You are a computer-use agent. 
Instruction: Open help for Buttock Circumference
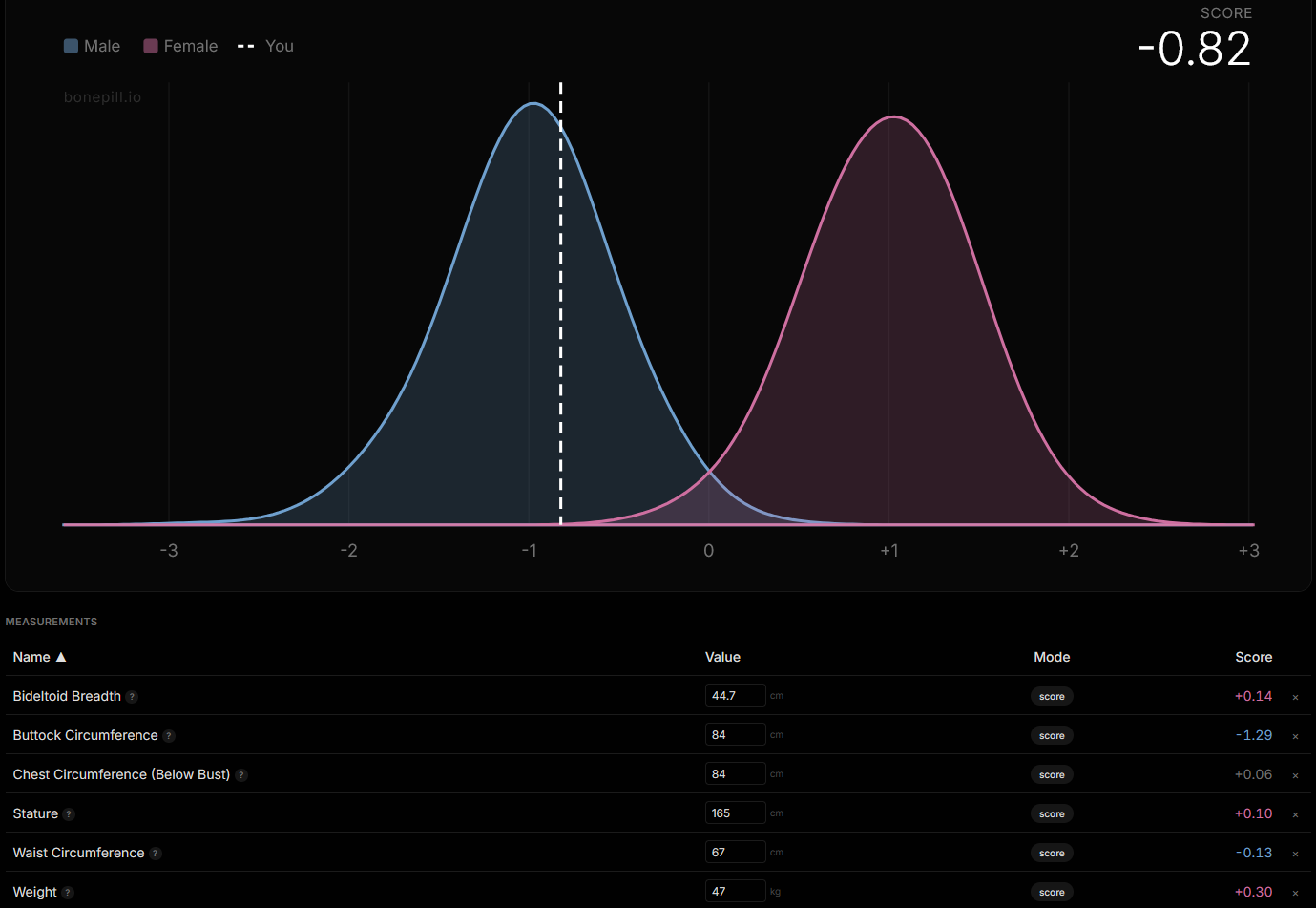click(169, 736)
